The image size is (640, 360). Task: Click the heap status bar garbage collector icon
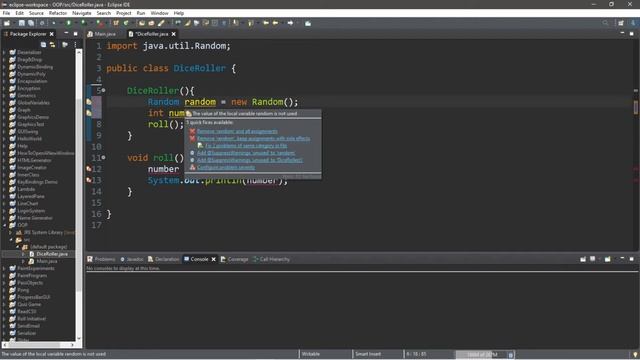[x=510, y=354]
